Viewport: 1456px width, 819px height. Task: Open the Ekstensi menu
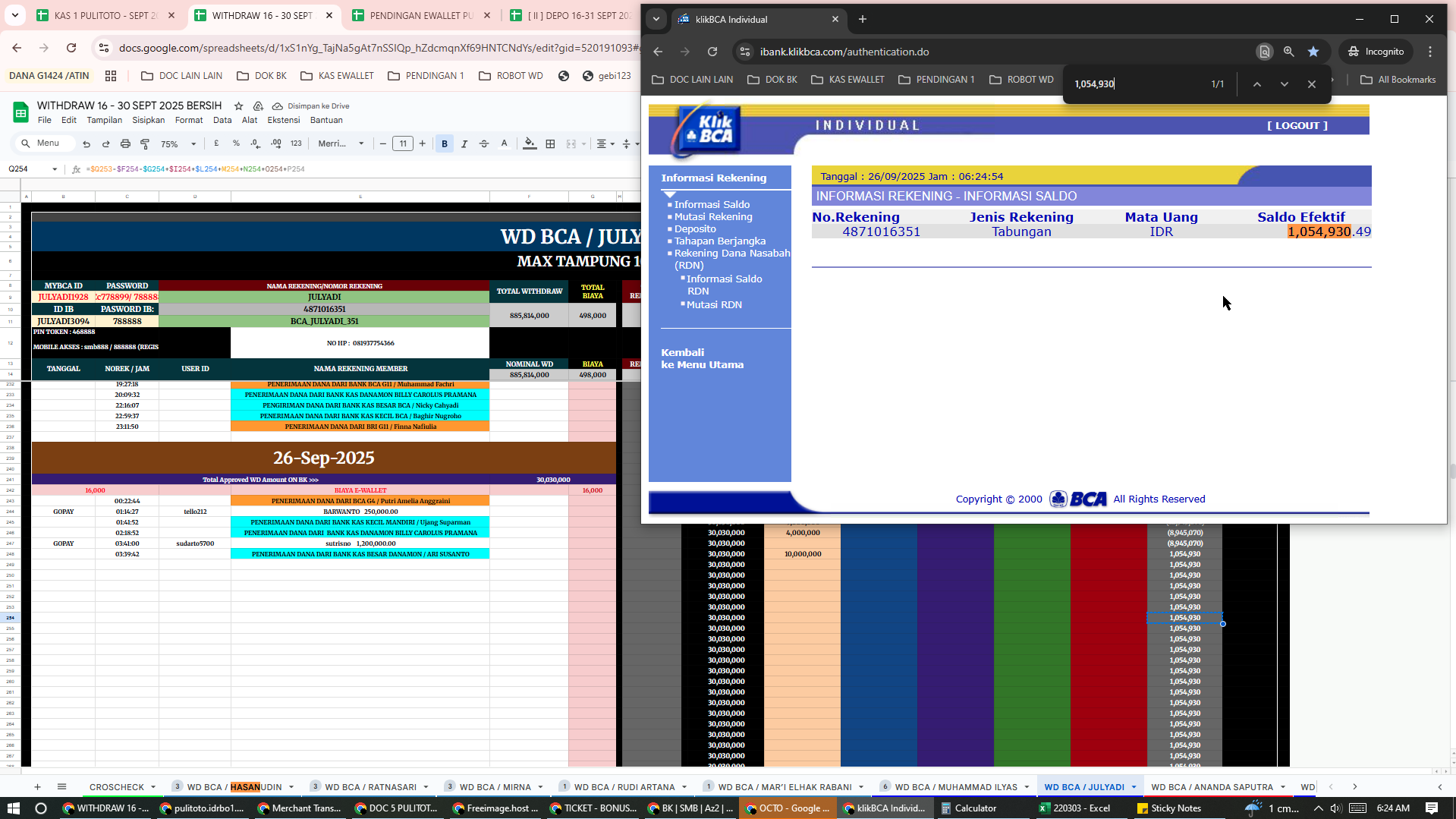[283, 120]
